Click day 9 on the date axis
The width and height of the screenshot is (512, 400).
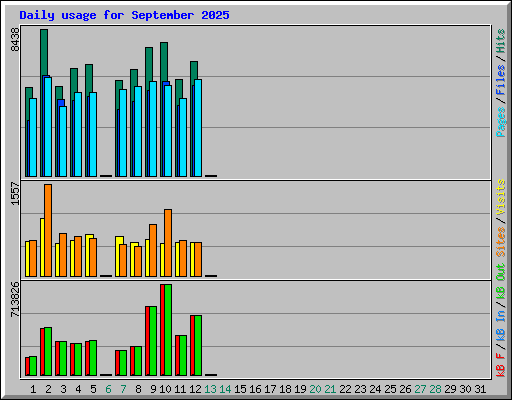click(x=153, y=389)
